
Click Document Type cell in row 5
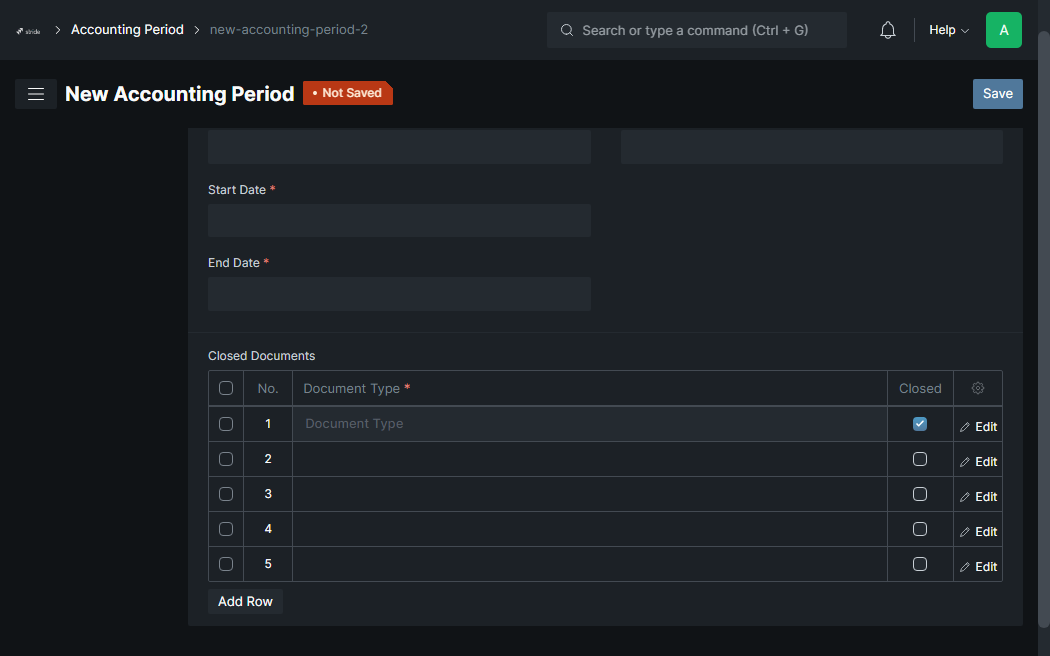click(589, 564)
